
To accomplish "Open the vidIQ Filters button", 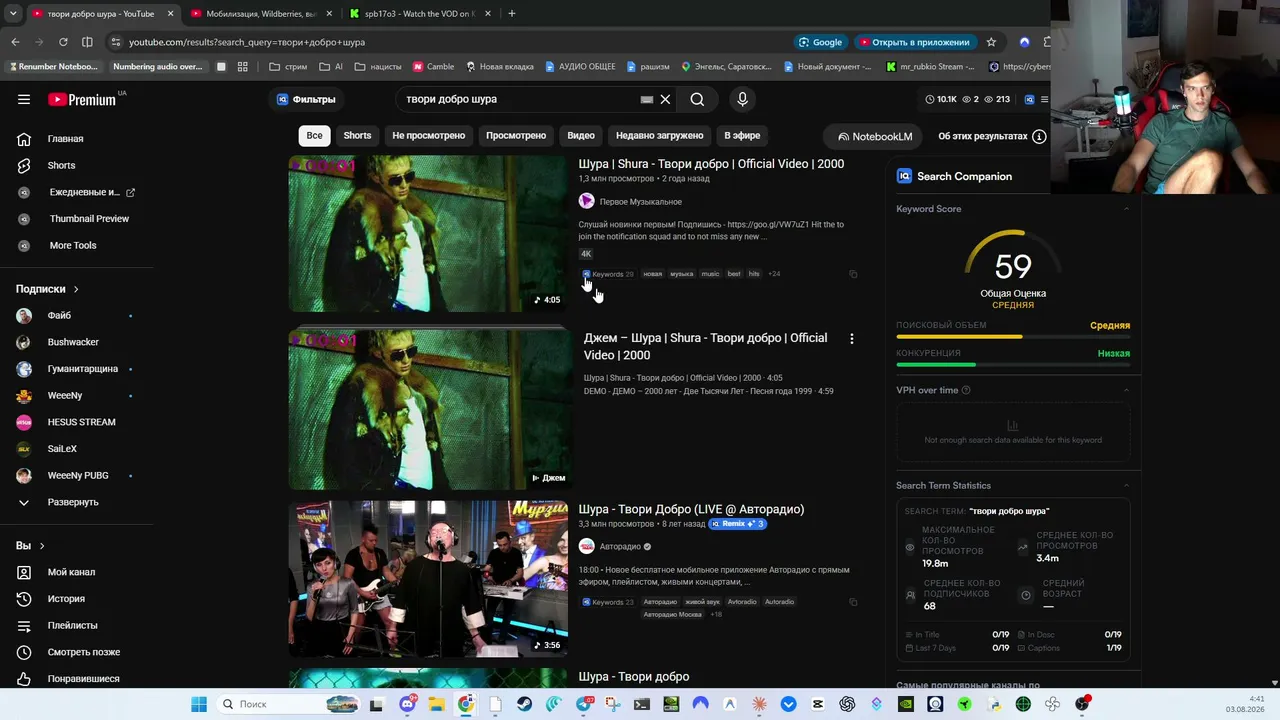I will click(306, 99).
